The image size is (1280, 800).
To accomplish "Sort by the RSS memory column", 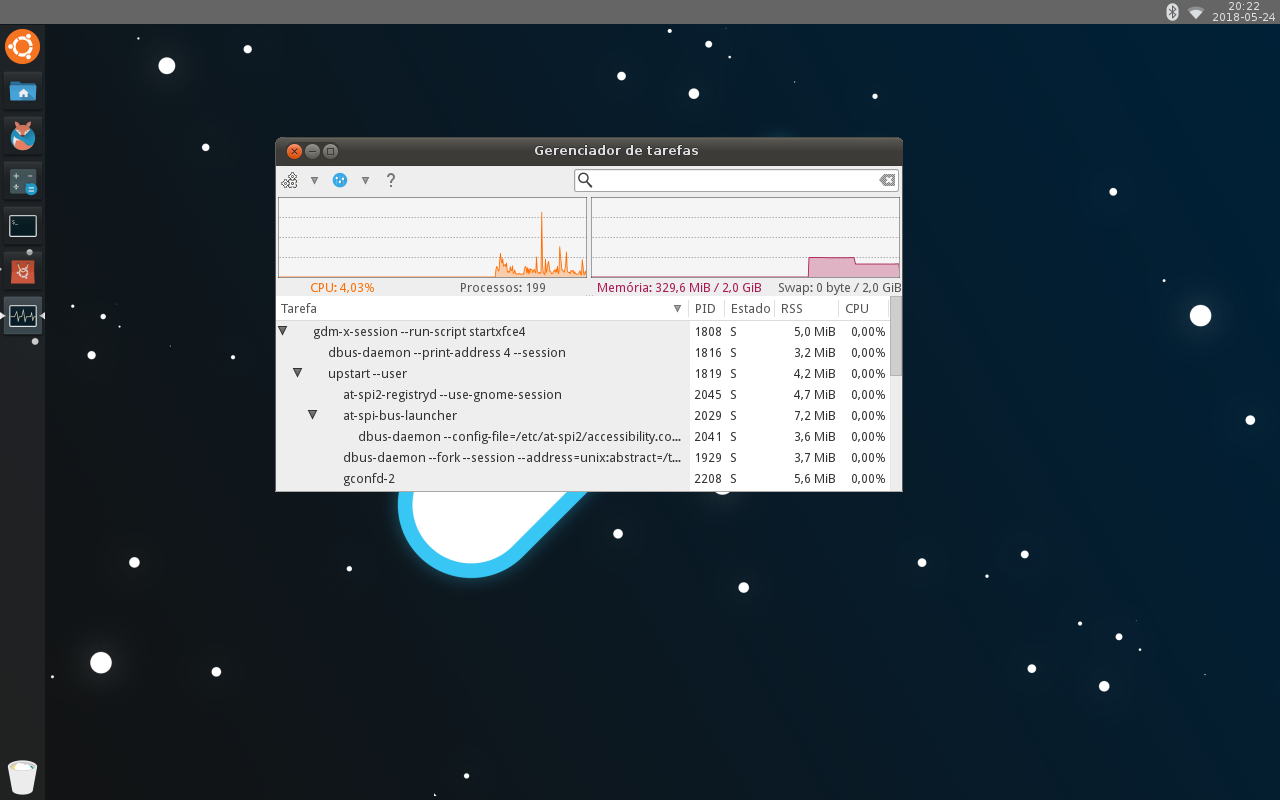I will pyautogui.click(x=806, y=309).
